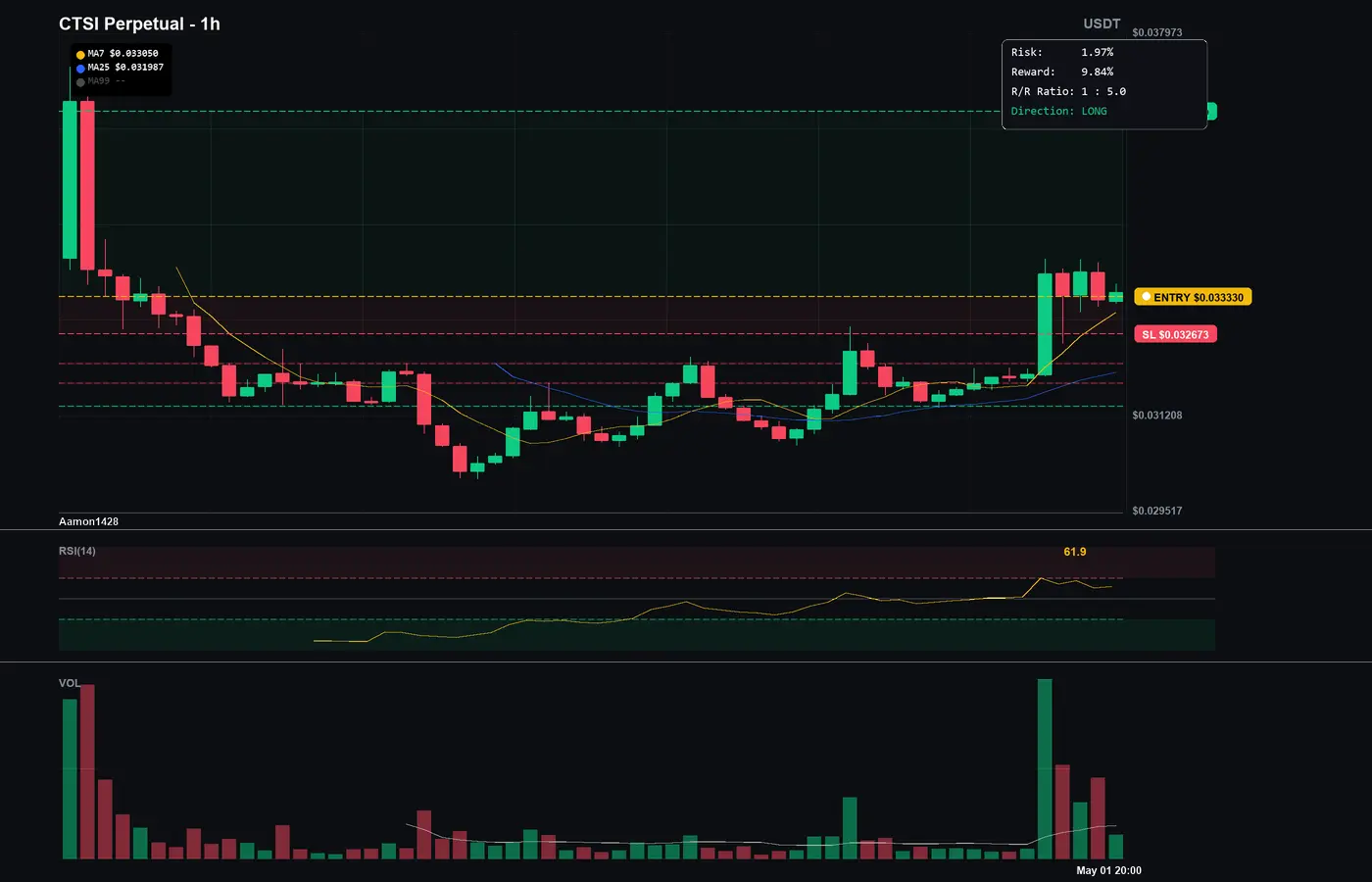Click the RSI(14) indicator label
Image resolution: width=1372 pixels, height=882 pixels.
[x=77, y=551]
